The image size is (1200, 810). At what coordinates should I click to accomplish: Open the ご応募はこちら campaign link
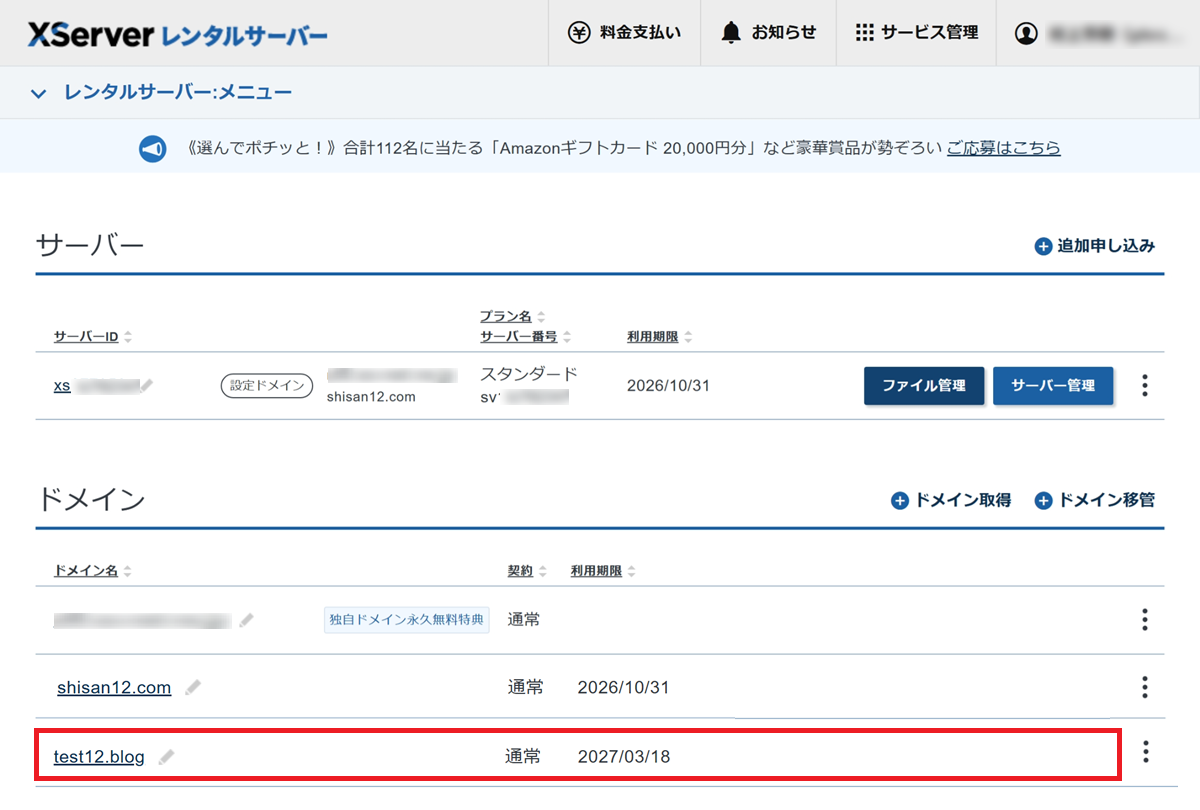tap(1003, 148)
